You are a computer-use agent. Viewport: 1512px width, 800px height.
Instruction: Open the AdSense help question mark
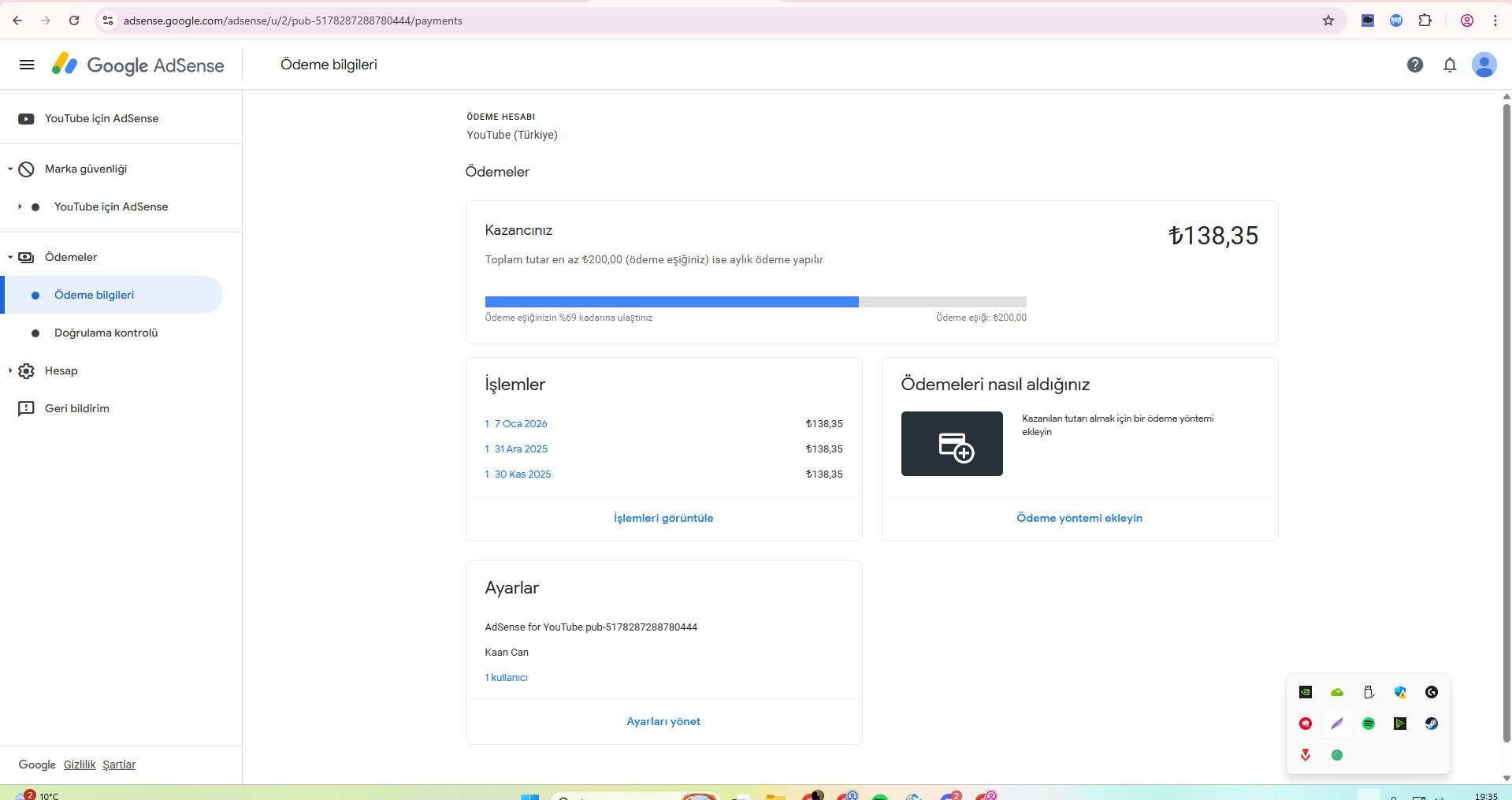click(1415, 65)
